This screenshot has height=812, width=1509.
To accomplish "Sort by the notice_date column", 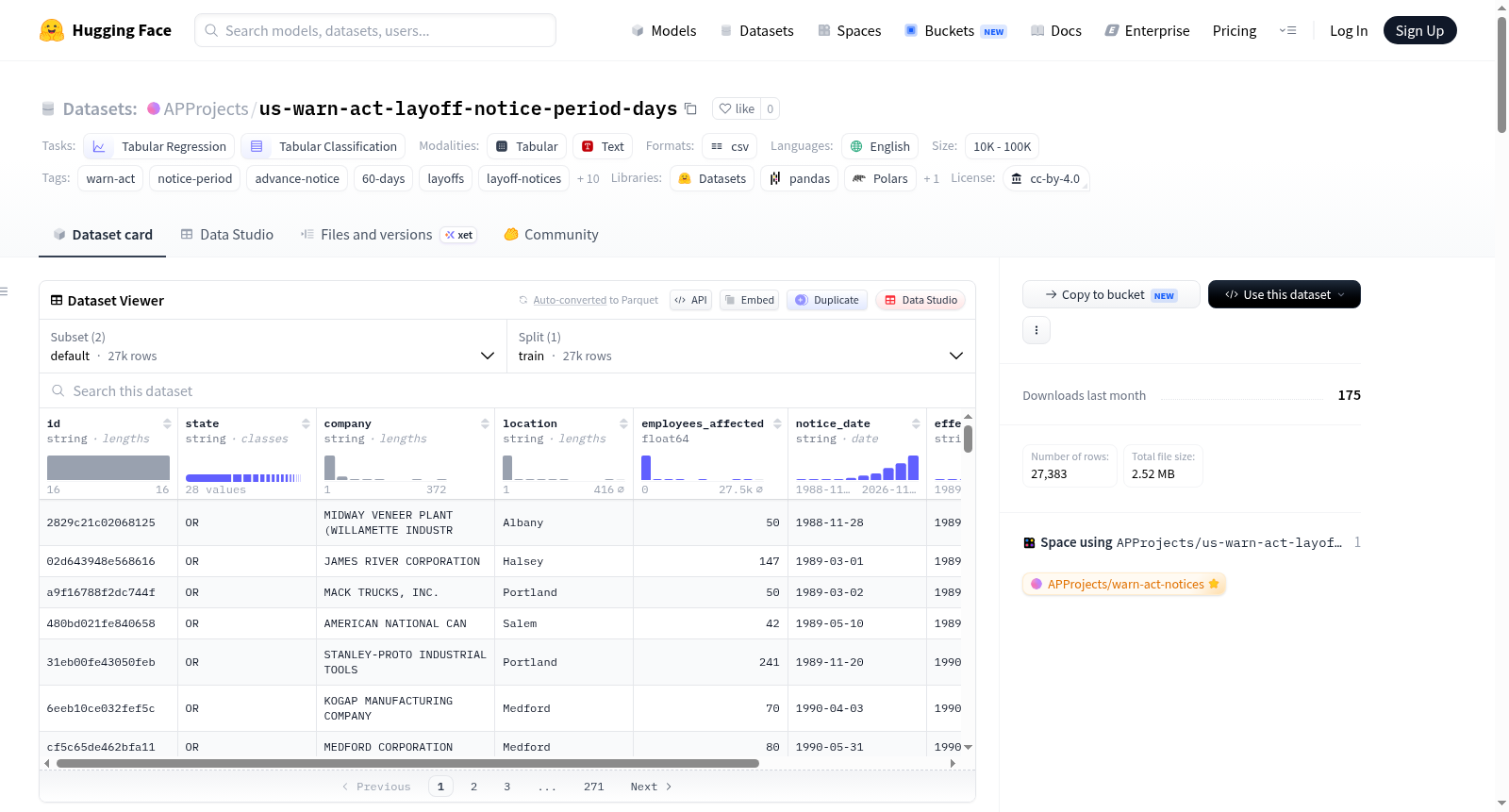I will 916,423.
